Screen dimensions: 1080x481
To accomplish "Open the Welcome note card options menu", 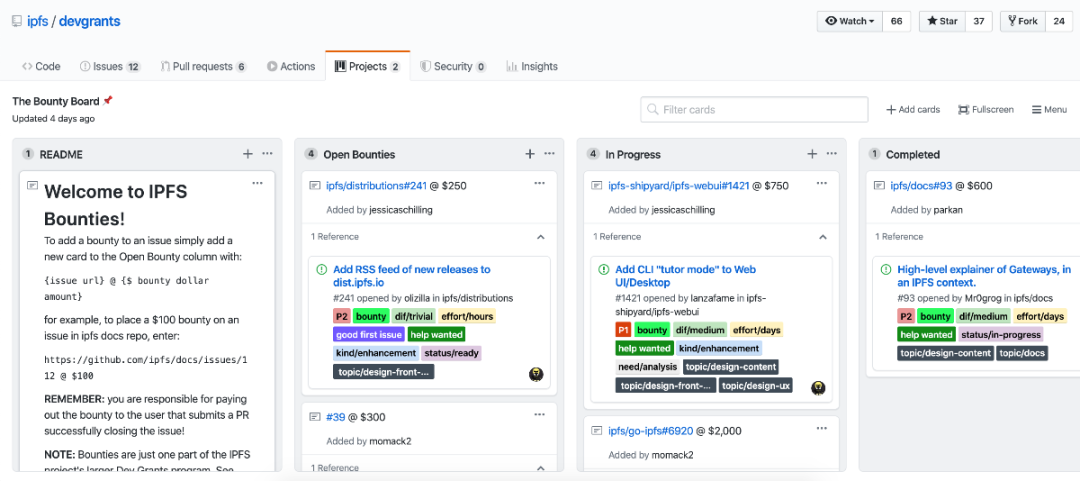I will click(258, 183).
